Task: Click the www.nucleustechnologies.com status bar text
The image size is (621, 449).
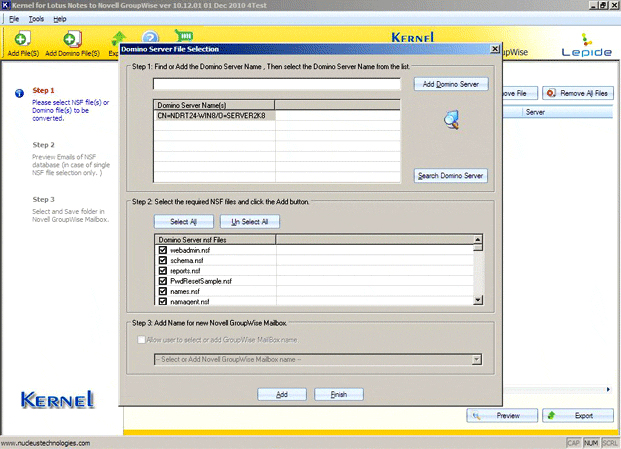Action: click(x=46, y=443)
